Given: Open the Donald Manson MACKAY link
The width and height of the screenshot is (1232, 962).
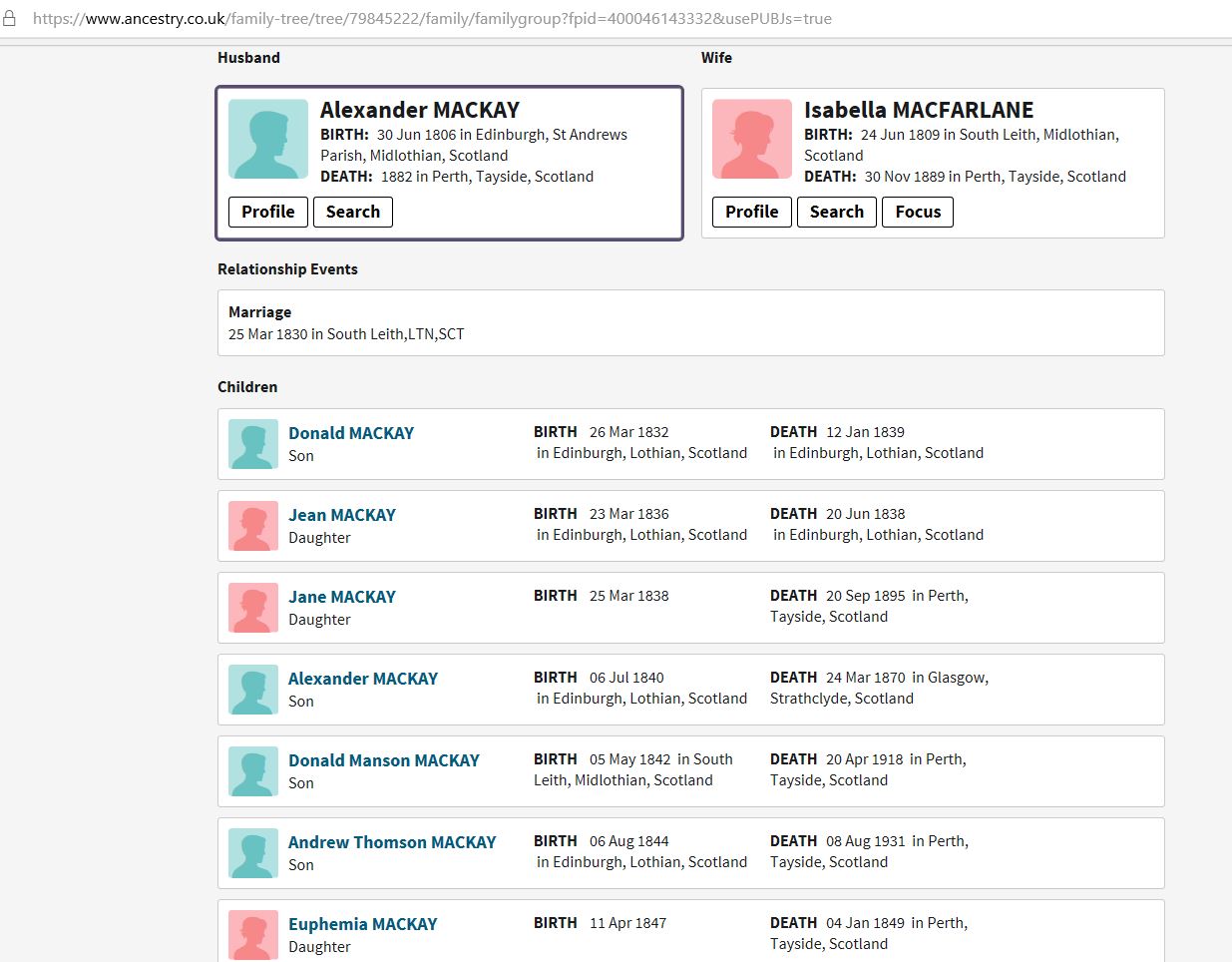Looking at the screenshot, I should 383,760.
